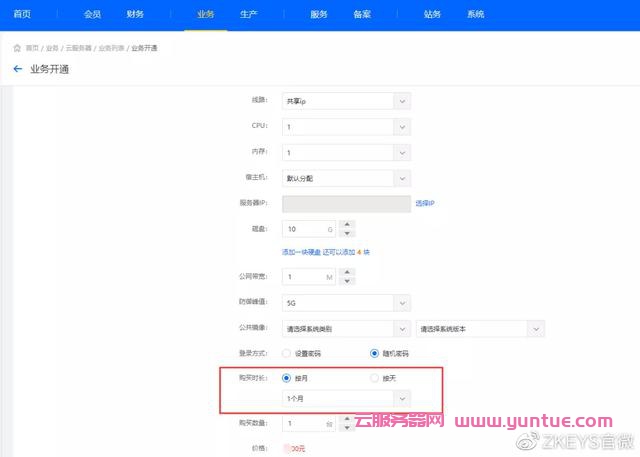Increase 公网带宽 with the up arrow

[x=345, y=272]
